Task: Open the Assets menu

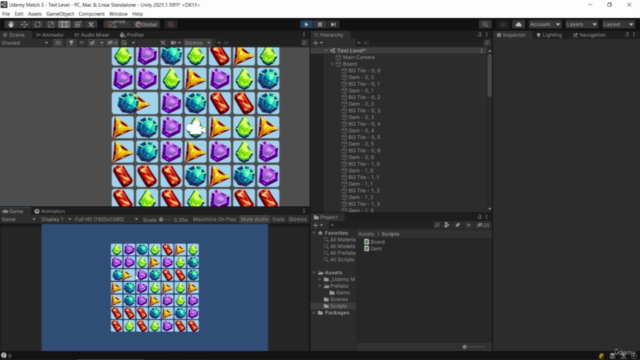Action: [35, 14]
